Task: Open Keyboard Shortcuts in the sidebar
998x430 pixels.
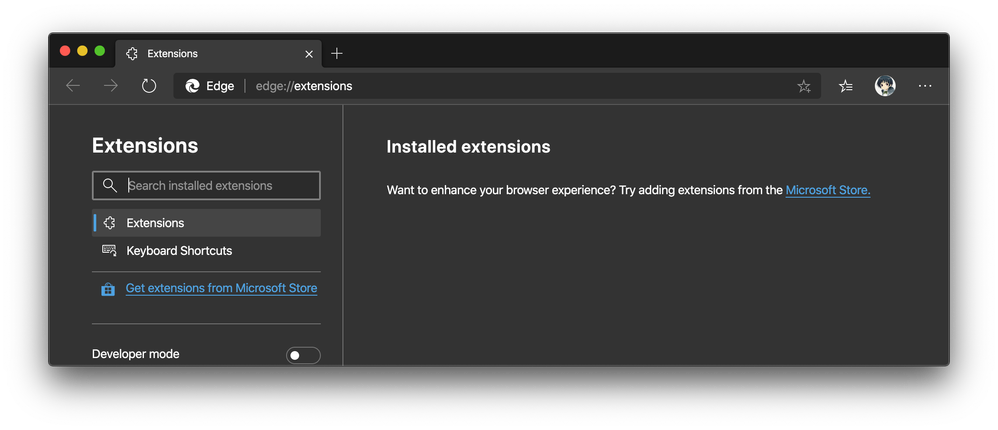Action: click(206, 251)
